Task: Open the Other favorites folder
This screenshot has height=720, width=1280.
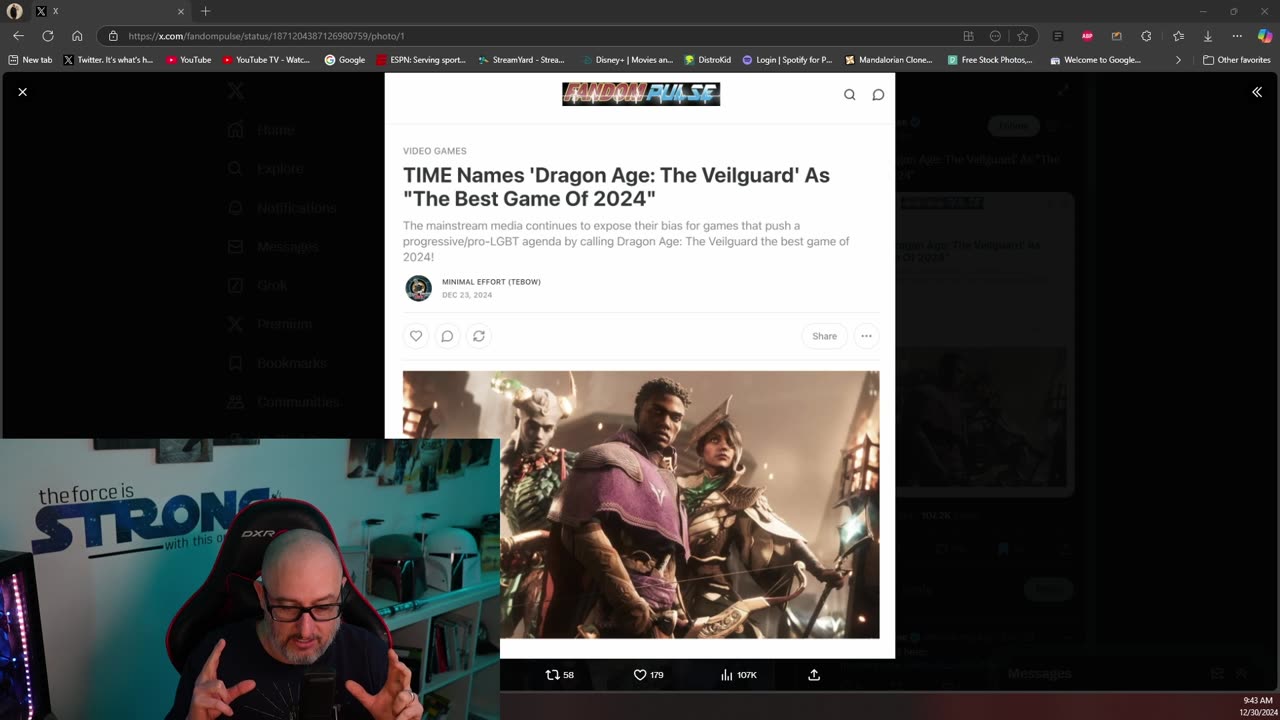Action: pyautogui.click(x=1237, y=60)
